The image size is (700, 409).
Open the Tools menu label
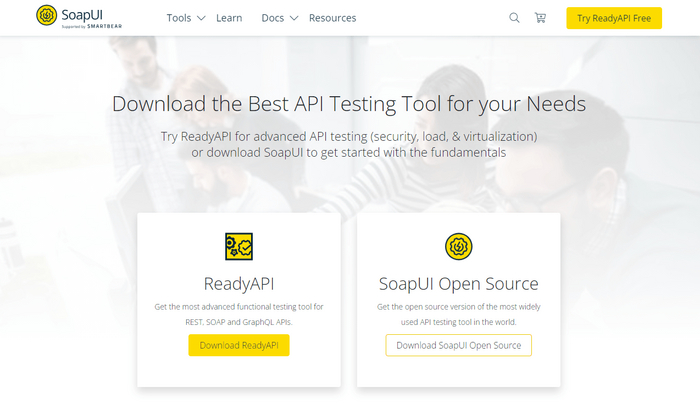[x=178, y=18]
